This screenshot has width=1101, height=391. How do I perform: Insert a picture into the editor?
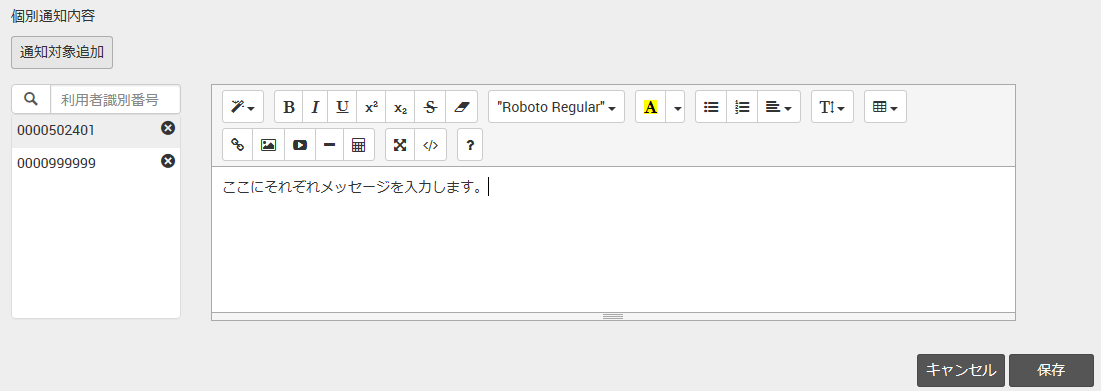click(268, 145)
